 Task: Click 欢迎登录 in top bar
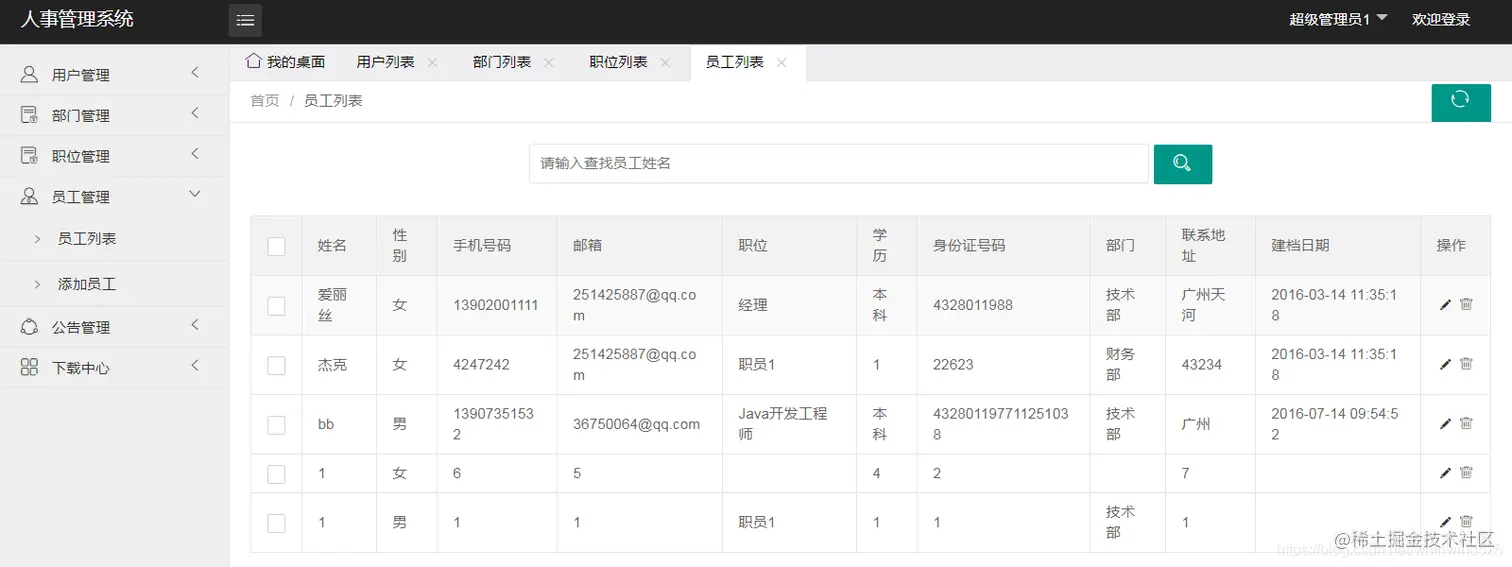[x=1441, y=20]
